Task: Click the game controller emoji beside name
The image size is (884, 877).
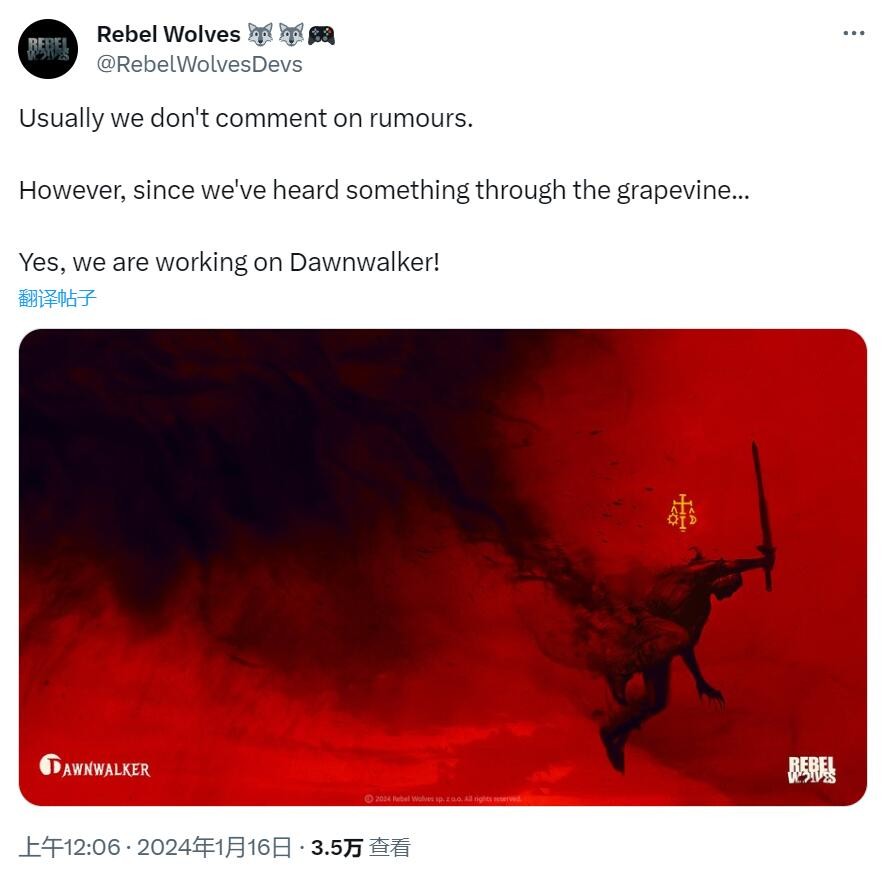Action: point(321,36)
